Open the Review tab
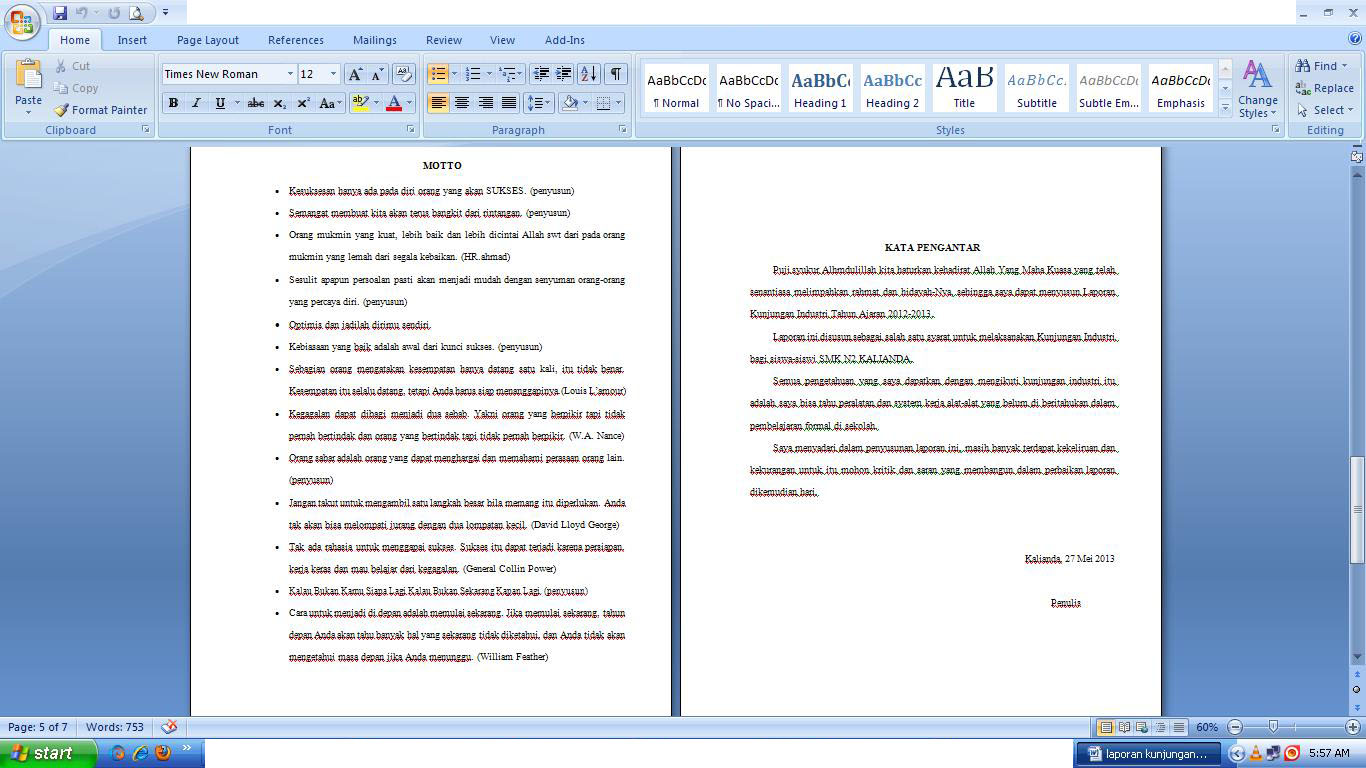The image size is (1366, 768). [x=444, y=40]
